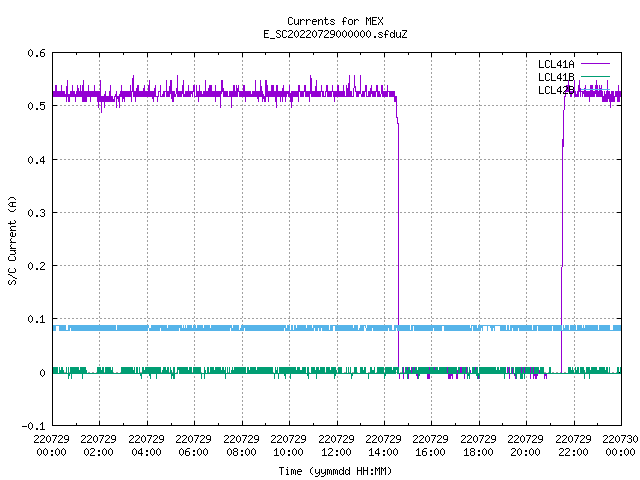Click the y-axis tick value 0.1

tap(36, 319)
